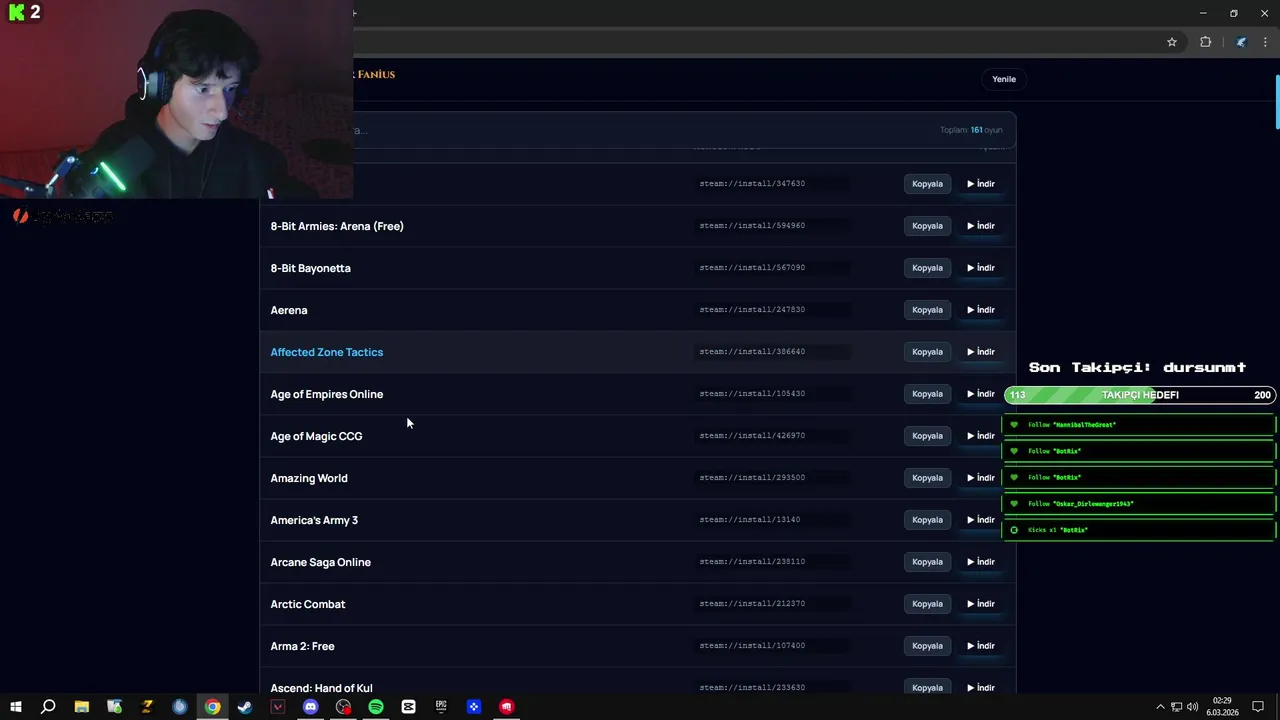Open the volume control in system tray
The height and width of the screenshot is (720, 1280).
click(1192, 707)
